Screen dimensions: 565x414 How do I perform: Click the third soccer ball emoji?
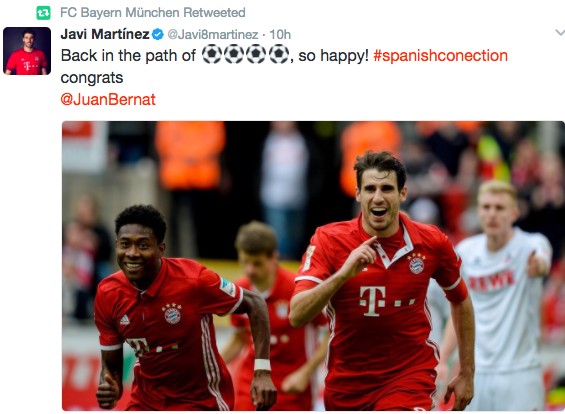coord(256,54)
